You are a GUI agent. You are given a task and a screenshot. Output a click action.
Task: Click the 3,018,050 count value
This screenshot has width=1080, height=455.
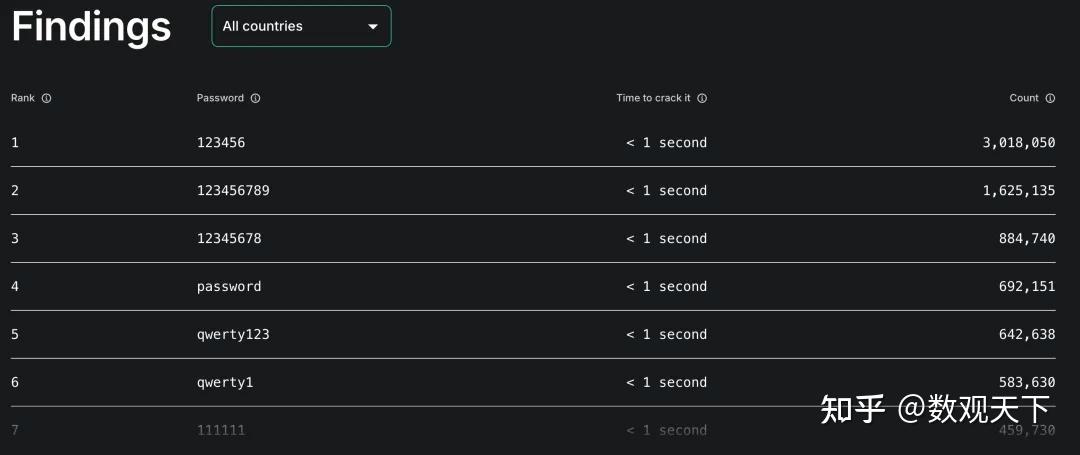pos(1019,143)
